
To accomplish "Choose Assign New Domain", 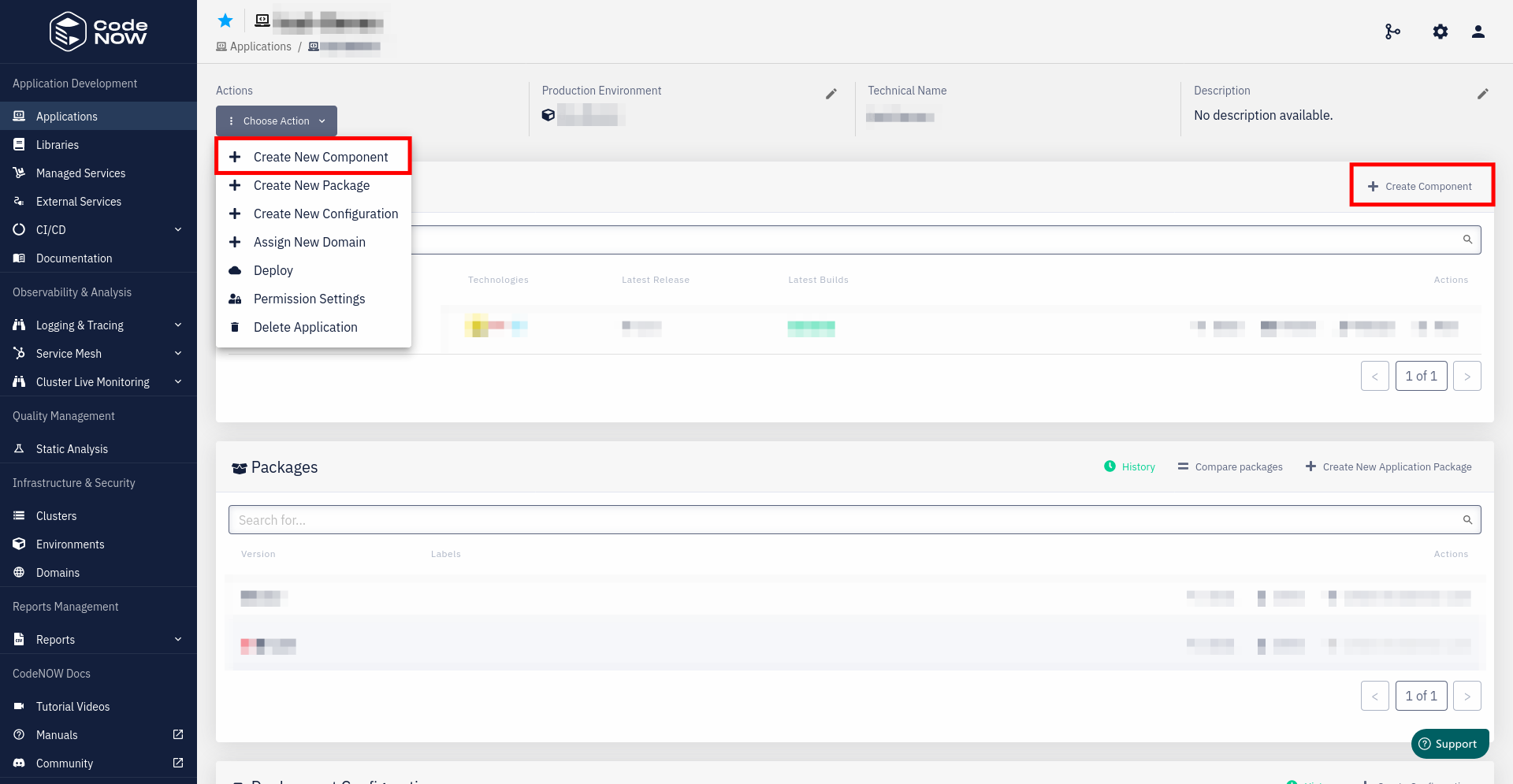I will [314, 242].
